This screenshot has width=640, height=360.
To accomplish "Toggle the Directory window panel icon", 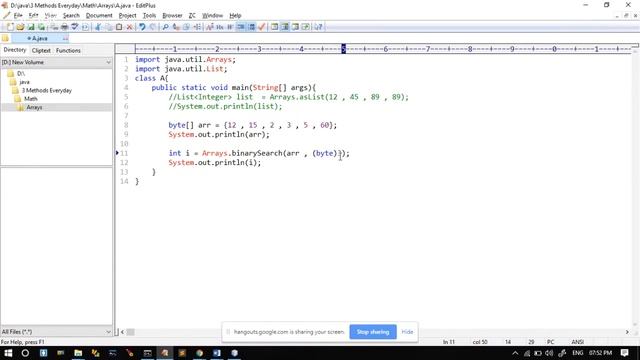I will pos(274,27).
